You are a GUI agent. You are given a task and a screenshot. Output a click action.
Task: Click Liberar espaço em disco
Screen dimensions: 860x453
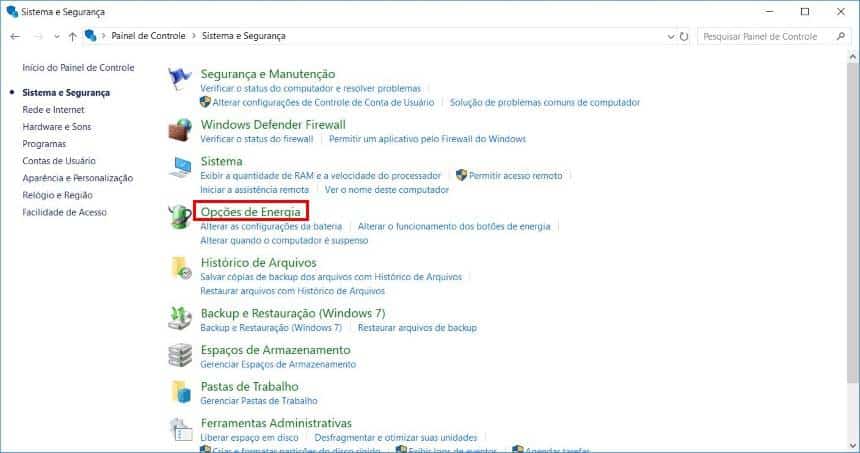coord(249,438)
